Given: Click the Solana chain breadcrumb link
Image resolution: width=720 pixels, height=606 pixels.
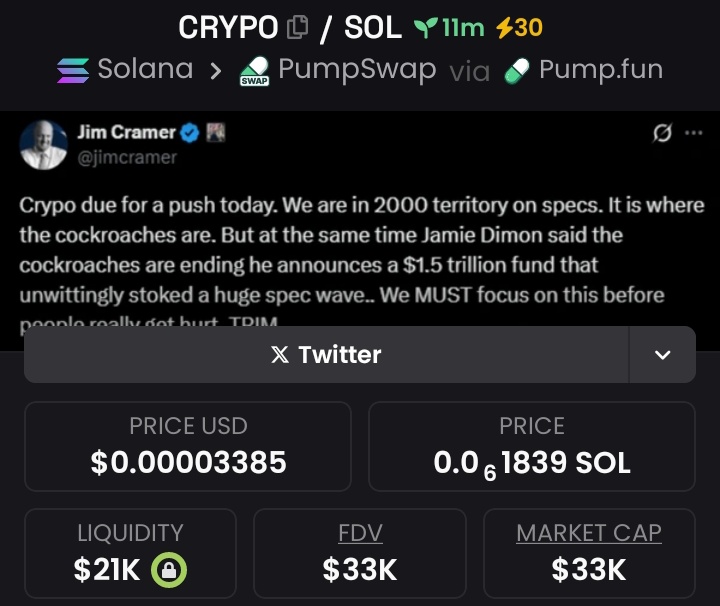Looking at the screenshot, I should 145,70.
